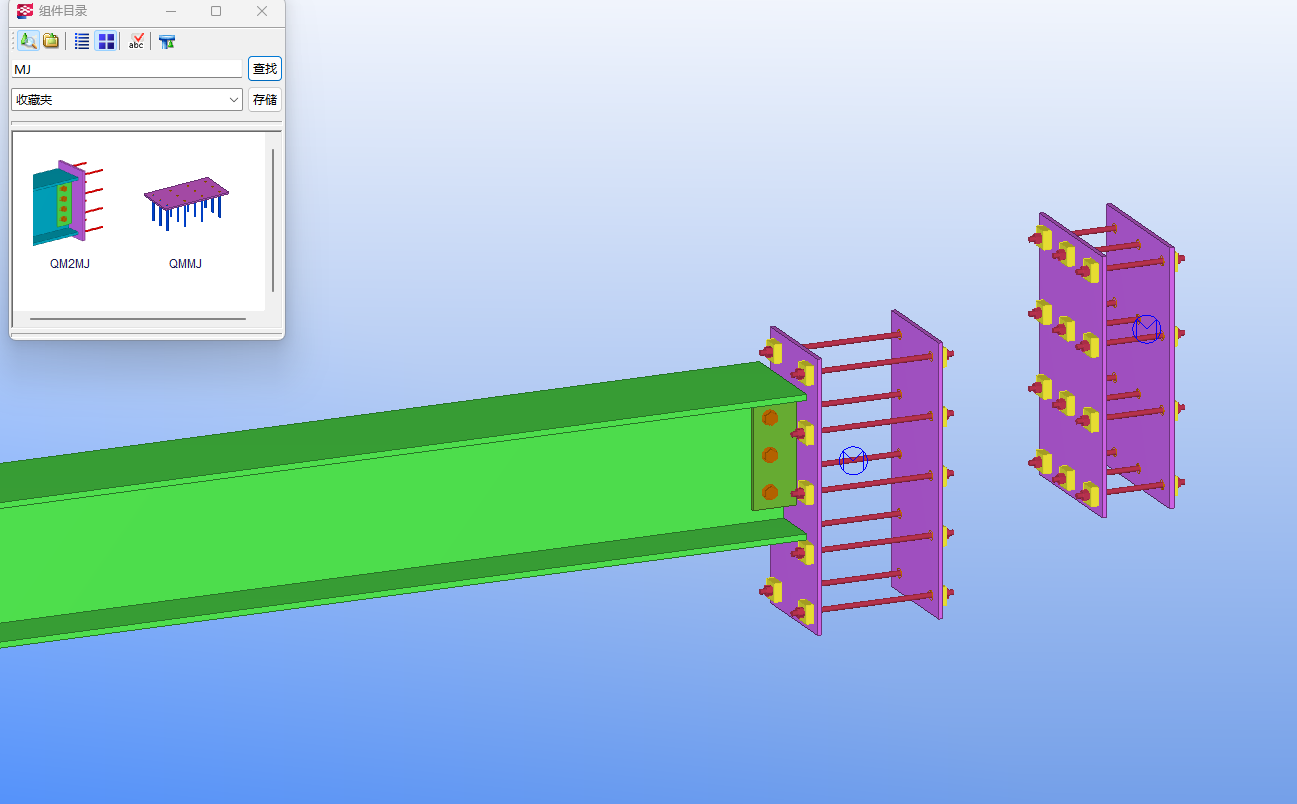This screenshot has height=804, width=1297.
Task: Click the vertical scrollbar in component list
Action: click(273, 220)
